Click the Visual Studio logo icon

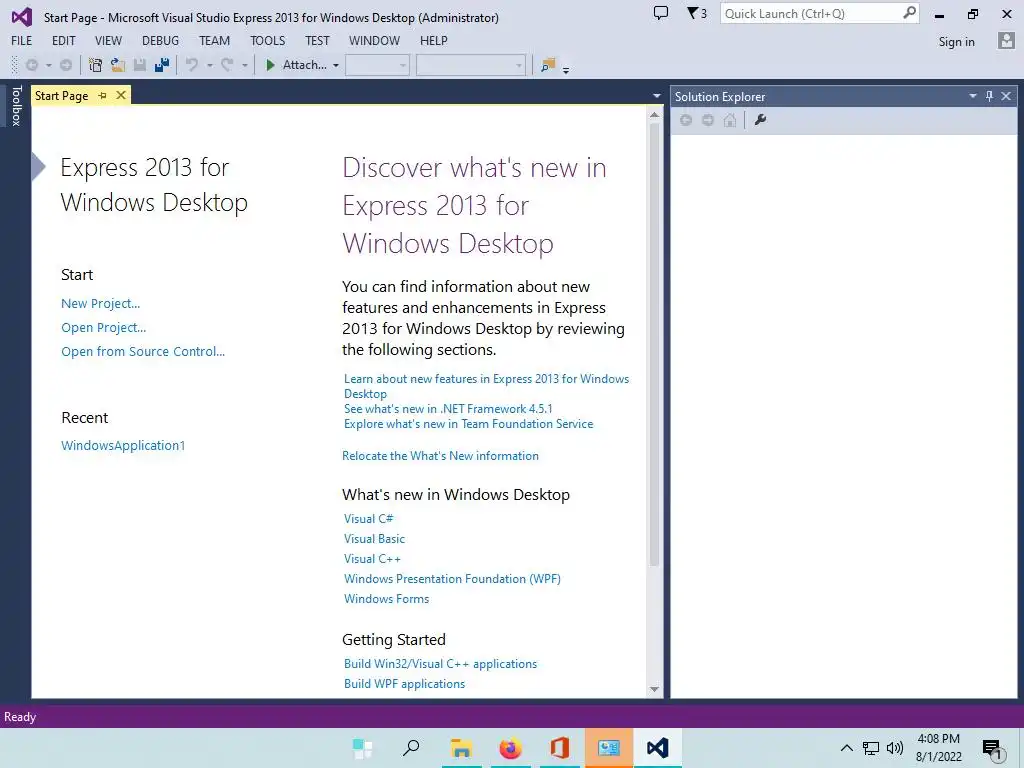click(x=22, y=16)
